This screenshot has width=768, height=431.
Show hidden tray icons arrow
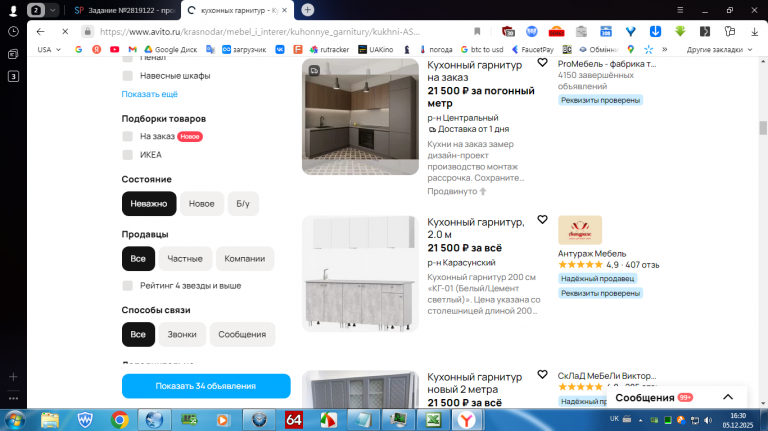pyautogui.click(x=640, y=420)
